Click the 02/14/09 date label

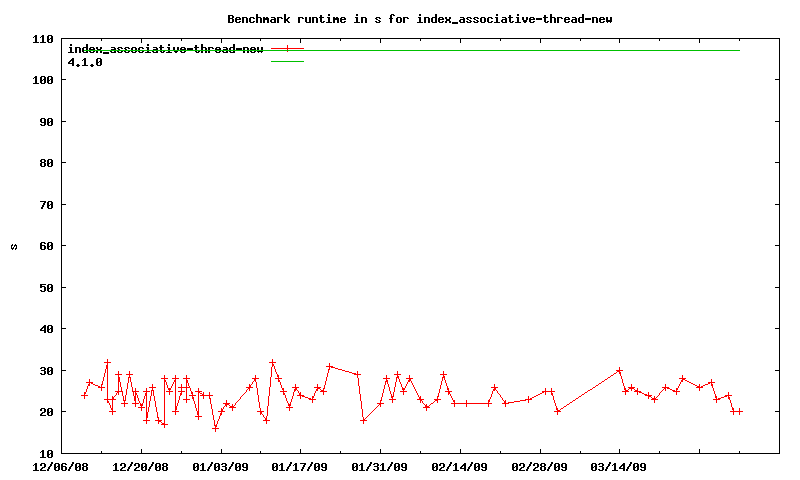coord(460,466)
